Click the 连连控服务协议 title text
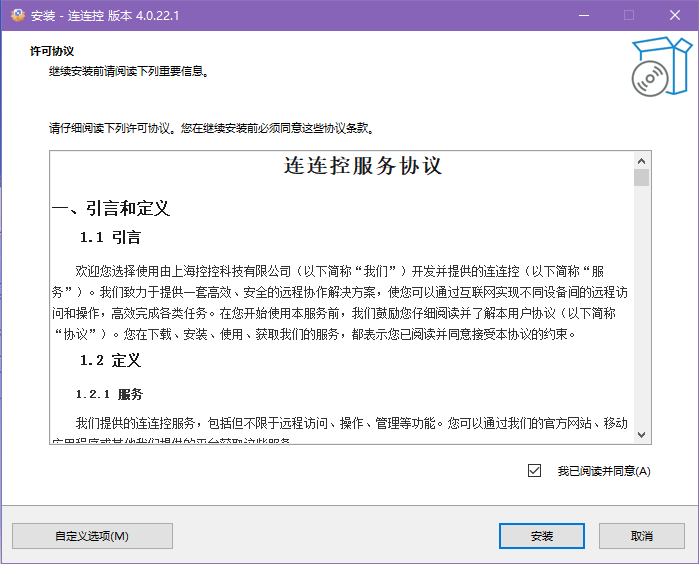Screen dimensions: 699x564 coord(363,166)
